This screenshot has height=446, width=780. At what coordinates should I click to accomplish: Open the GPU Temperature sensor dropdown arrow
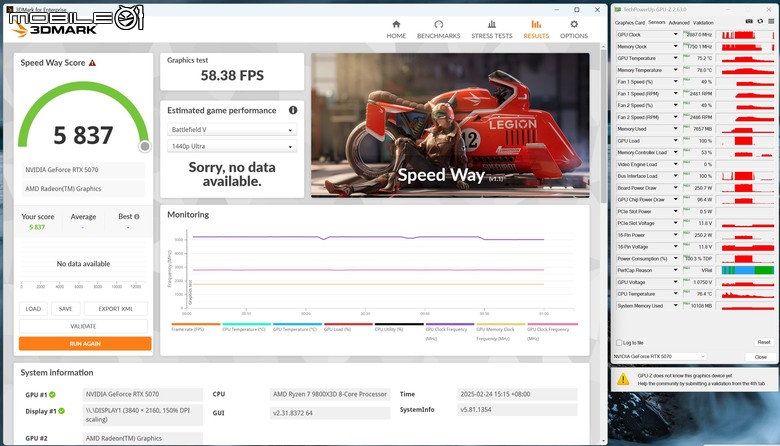coord(676,58)
